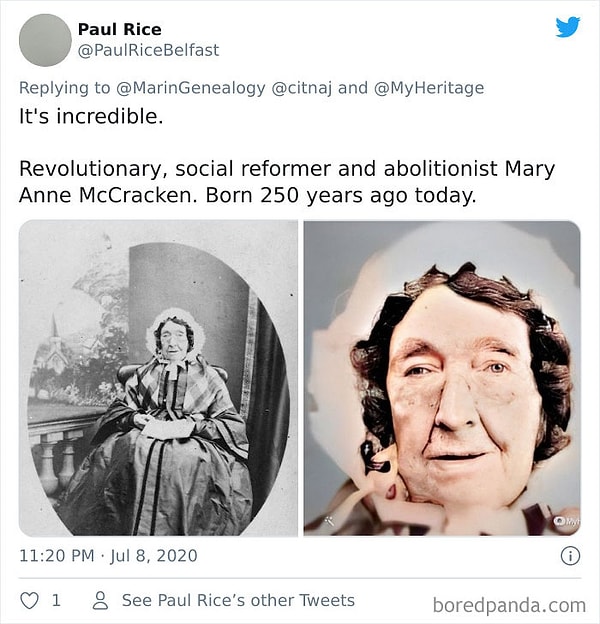Click the Paul Rice display name
Screen dimensions: 600x624
[119, 29]
